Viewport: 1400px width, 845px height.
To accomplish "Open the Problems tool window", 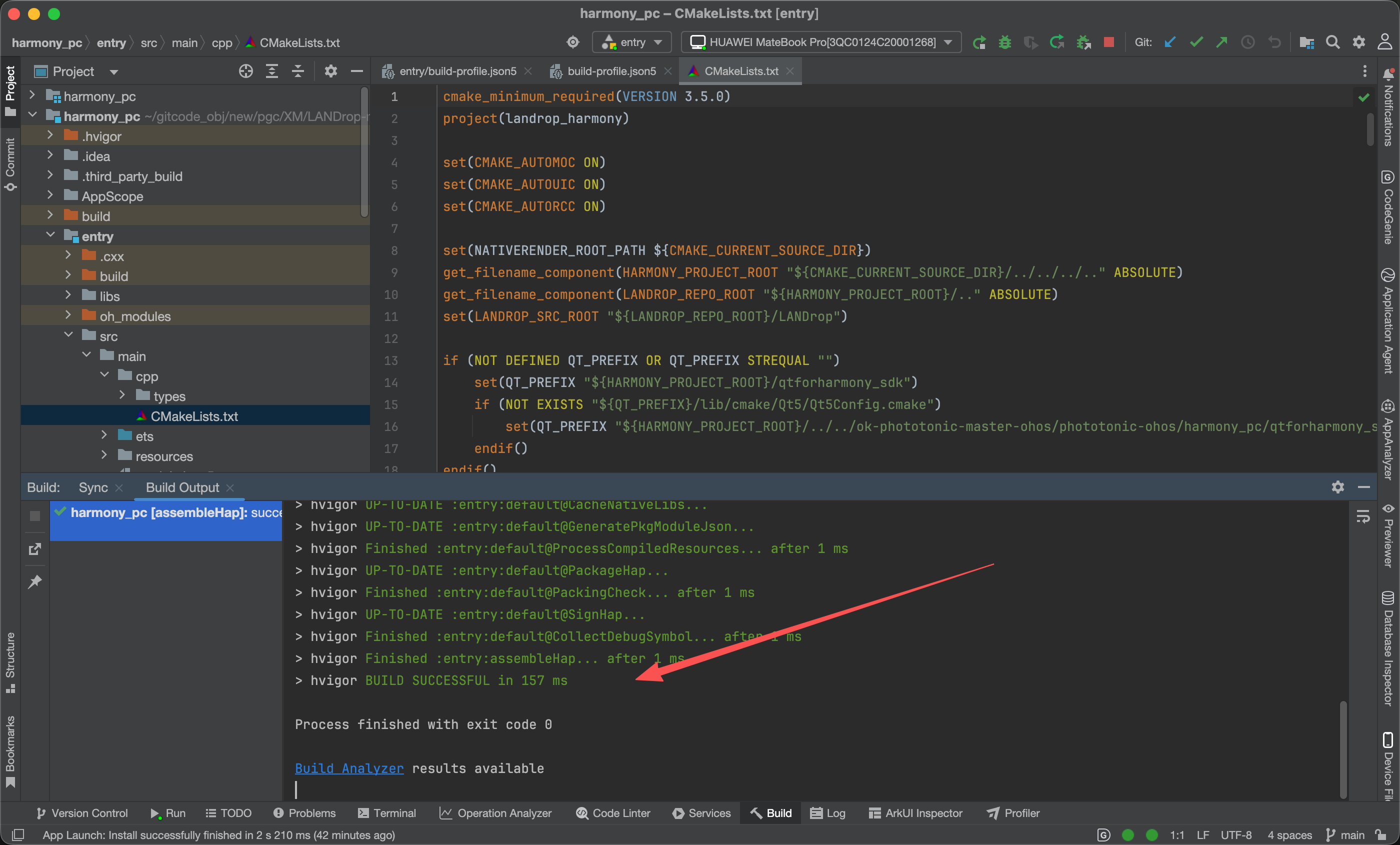I will coord(304,813).
